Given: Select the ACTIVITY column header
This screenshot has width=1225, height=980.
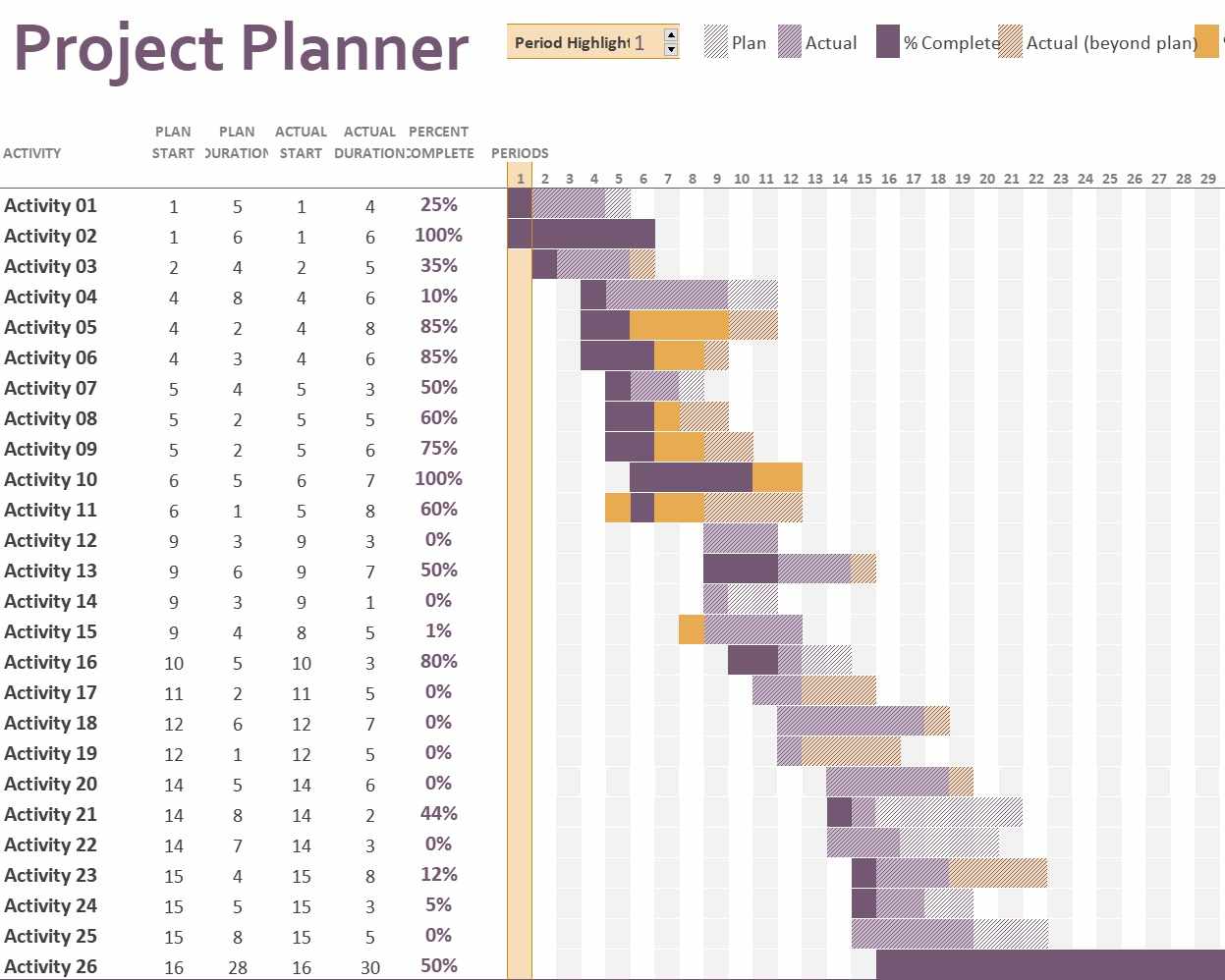Looking at the screenshot, I should 32,153.
